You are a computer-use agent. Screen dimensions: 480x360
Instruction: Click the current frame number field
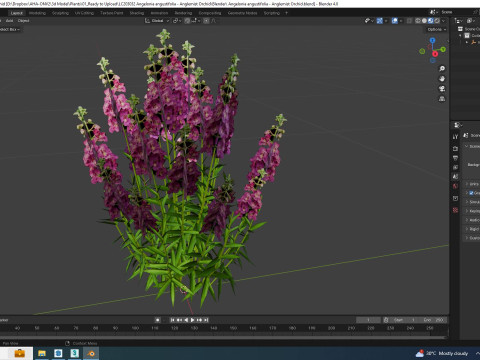pos(368,320)
